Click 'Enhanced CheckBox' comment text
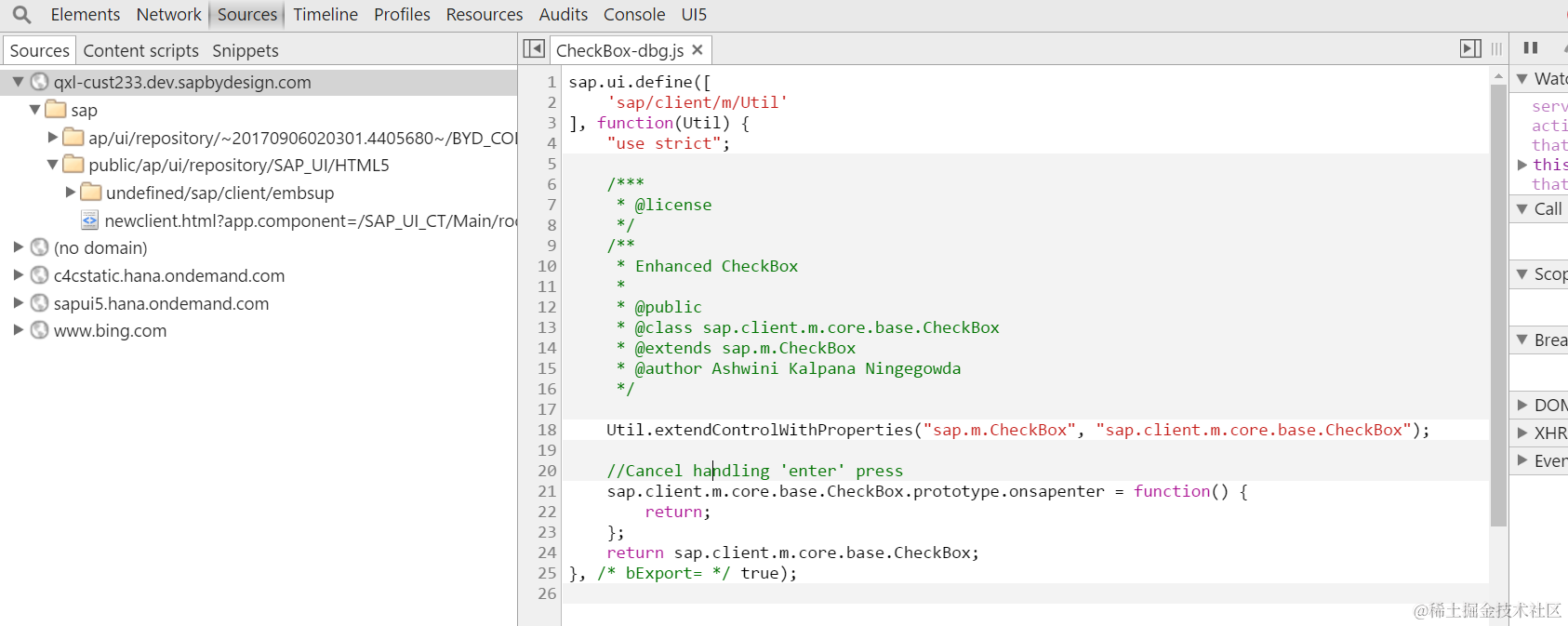The image size is (1568, 626). tap(717, 266)
